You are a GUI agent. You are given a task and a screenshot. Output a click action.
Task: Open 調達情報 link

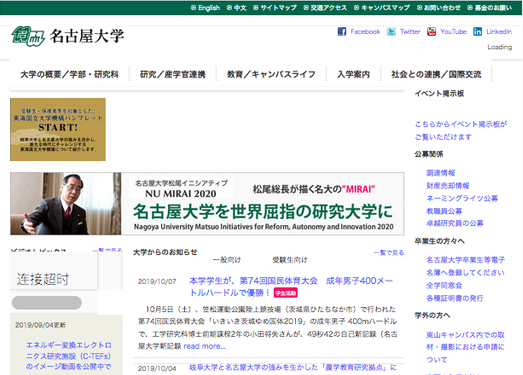[441, 173]
